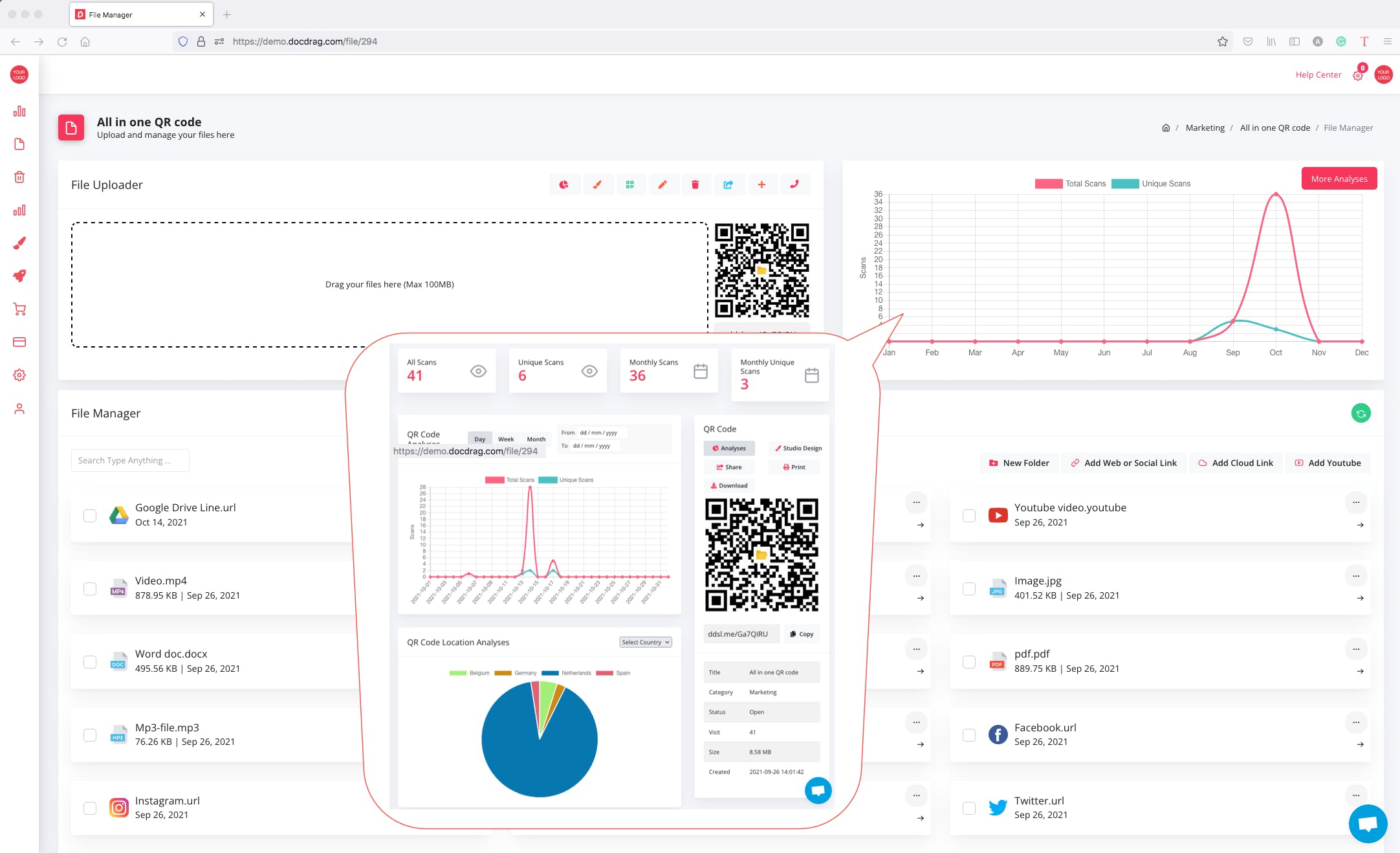Check the Google Drive Line.url checkbox

click(x=90, y=515)
